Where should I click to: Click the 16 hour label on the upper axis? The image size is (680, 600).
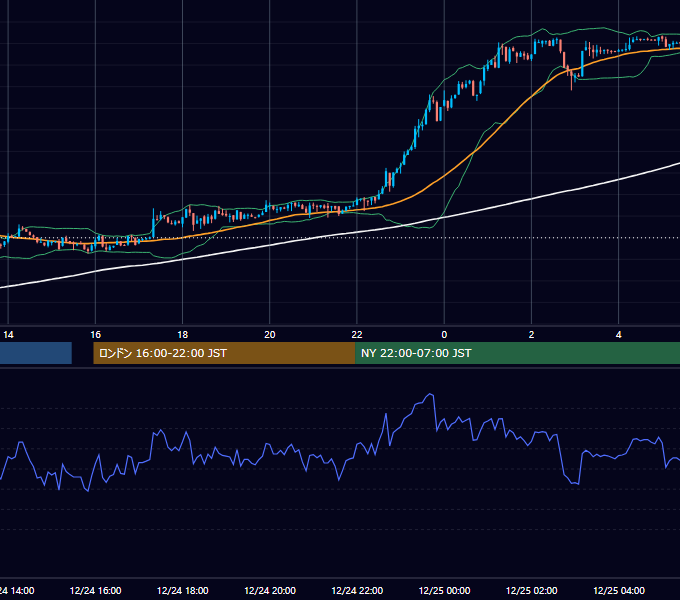95,335
